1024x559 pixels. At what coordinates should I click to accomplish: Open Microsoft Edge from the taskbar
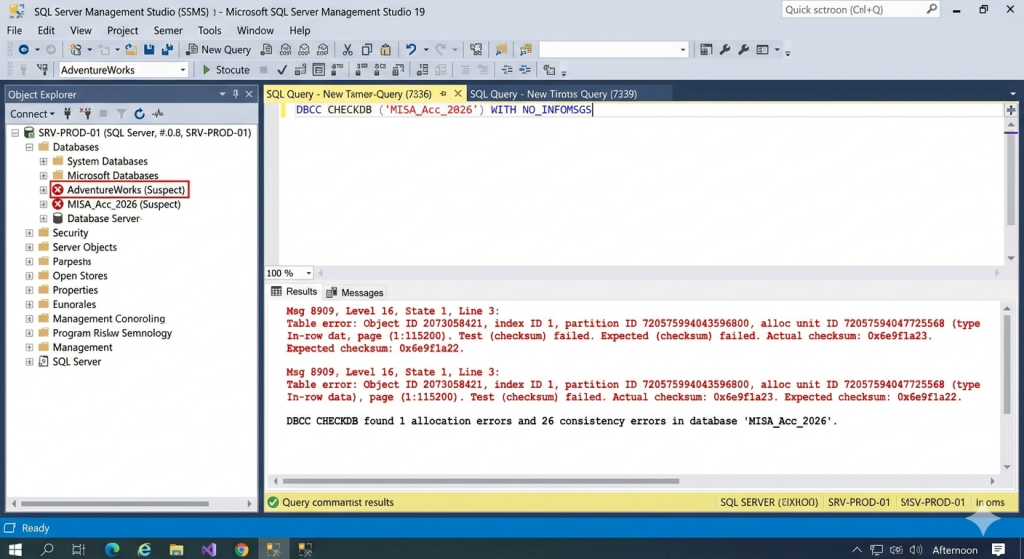(112, 549)
